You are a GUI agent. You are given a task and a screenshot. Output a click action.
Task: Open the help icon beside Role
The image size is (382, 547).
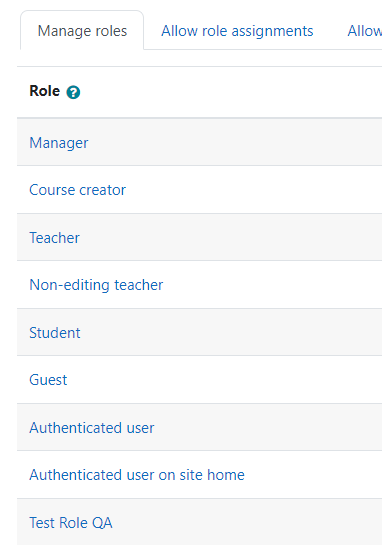(x=73, y=92)
